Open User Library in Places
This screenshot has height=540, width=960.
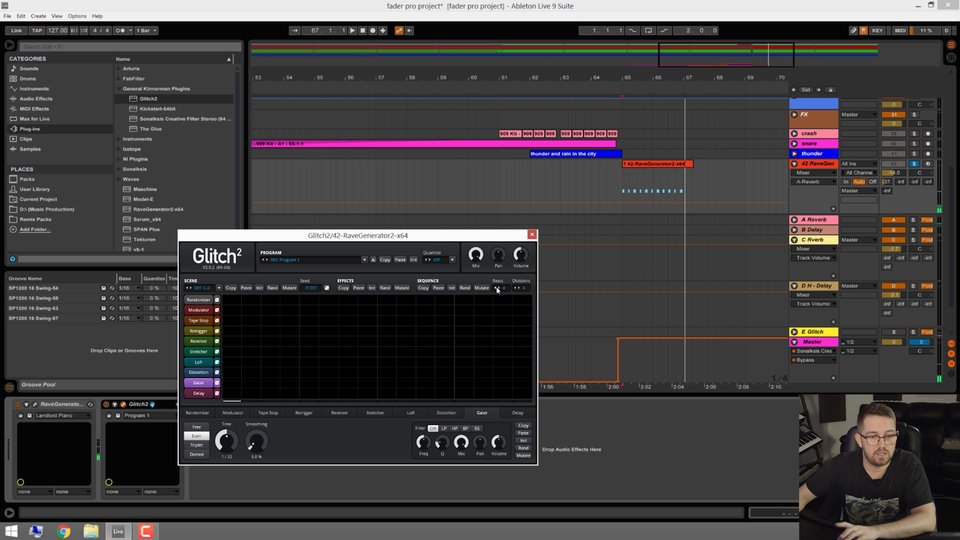pyautogui.click(x=34, y=189)
